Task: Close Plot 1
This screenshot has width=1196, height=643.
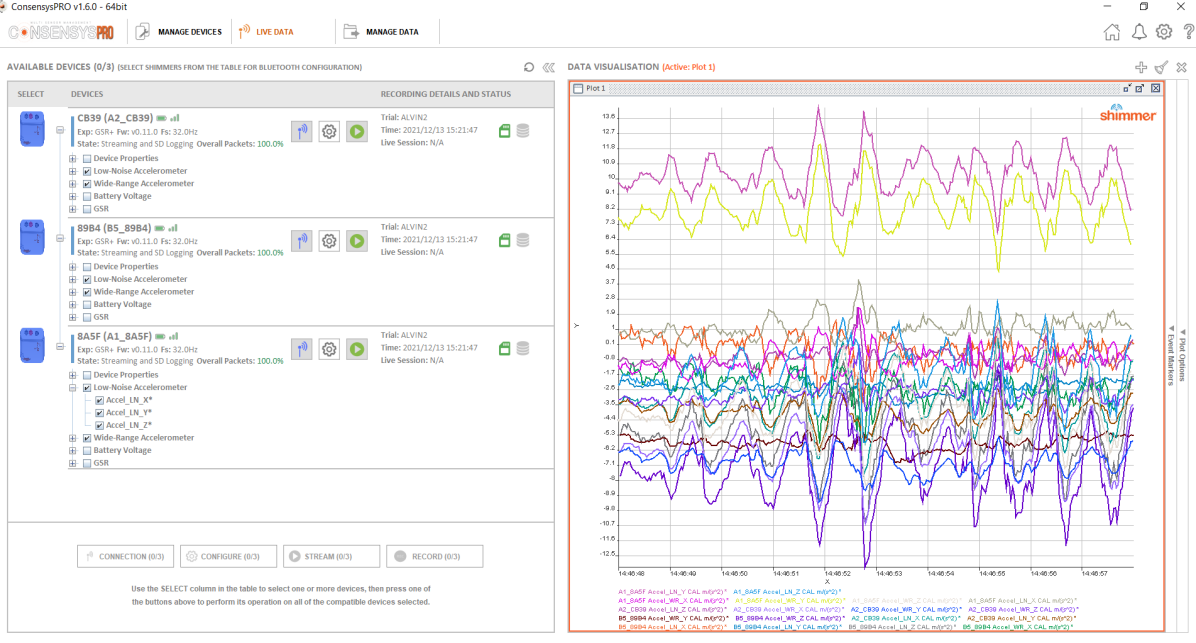Action: point(1156,88)
